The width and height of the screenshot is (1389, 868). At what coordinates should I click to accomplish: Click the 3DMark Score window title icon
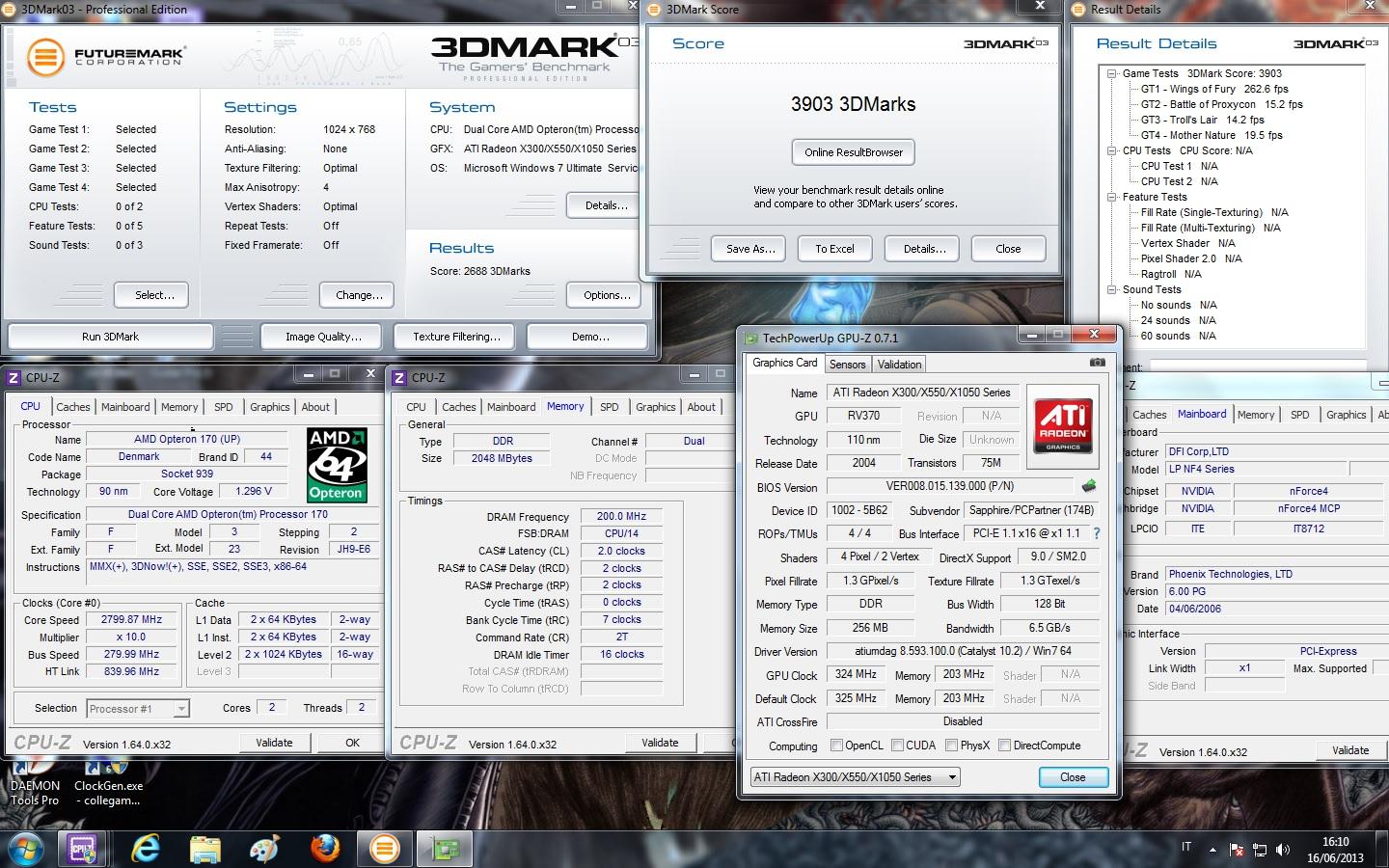655,9
